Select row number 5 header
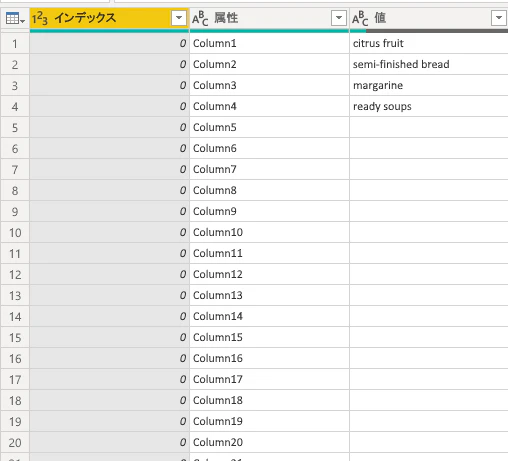 15,127
